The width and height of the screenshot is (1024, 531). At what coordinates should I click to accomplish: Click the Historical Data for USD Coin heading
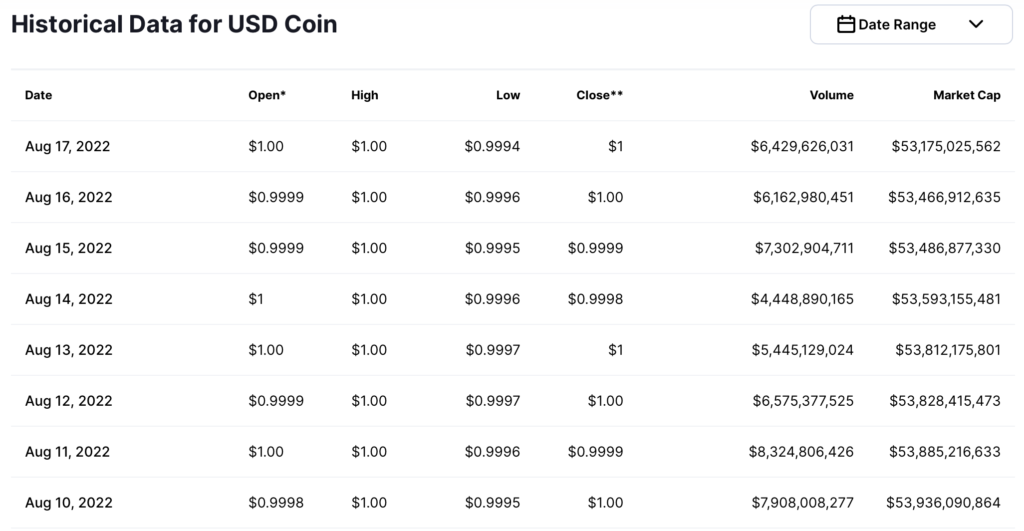coord(174,26)
